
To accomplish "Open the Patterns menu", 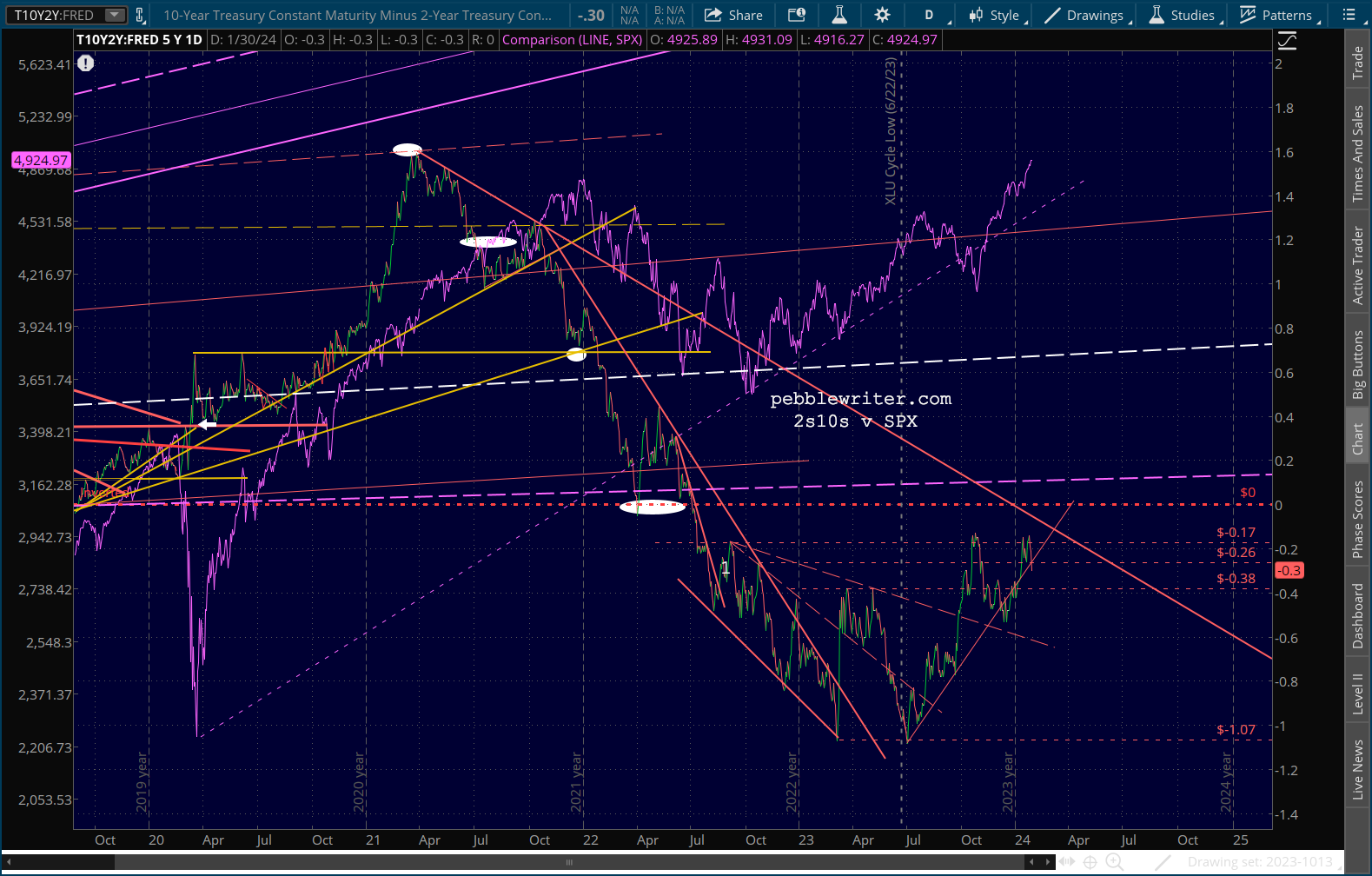I will click(x=1278, y=15).
